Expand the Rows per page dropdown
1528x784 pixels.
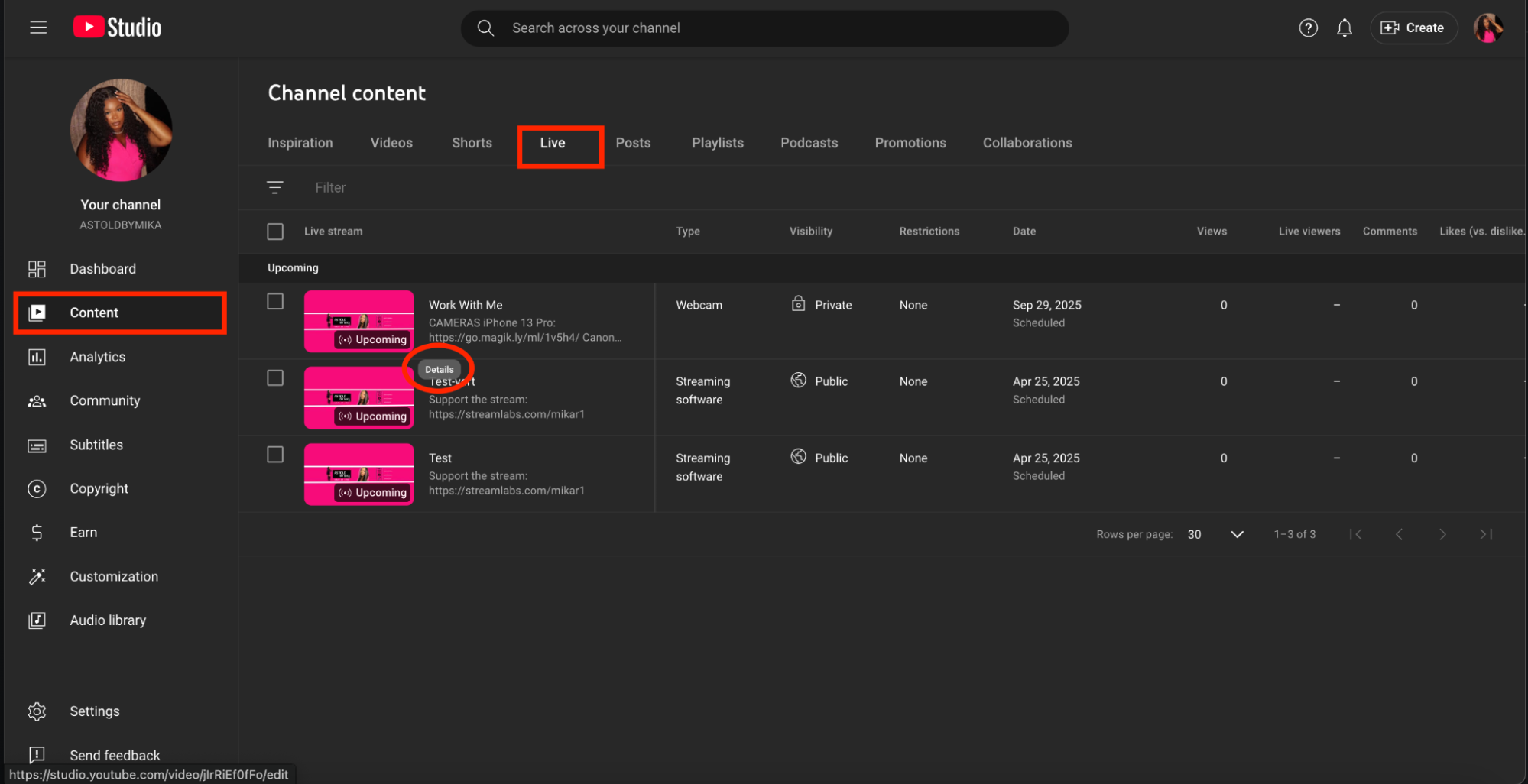[x=1236, y=534]
